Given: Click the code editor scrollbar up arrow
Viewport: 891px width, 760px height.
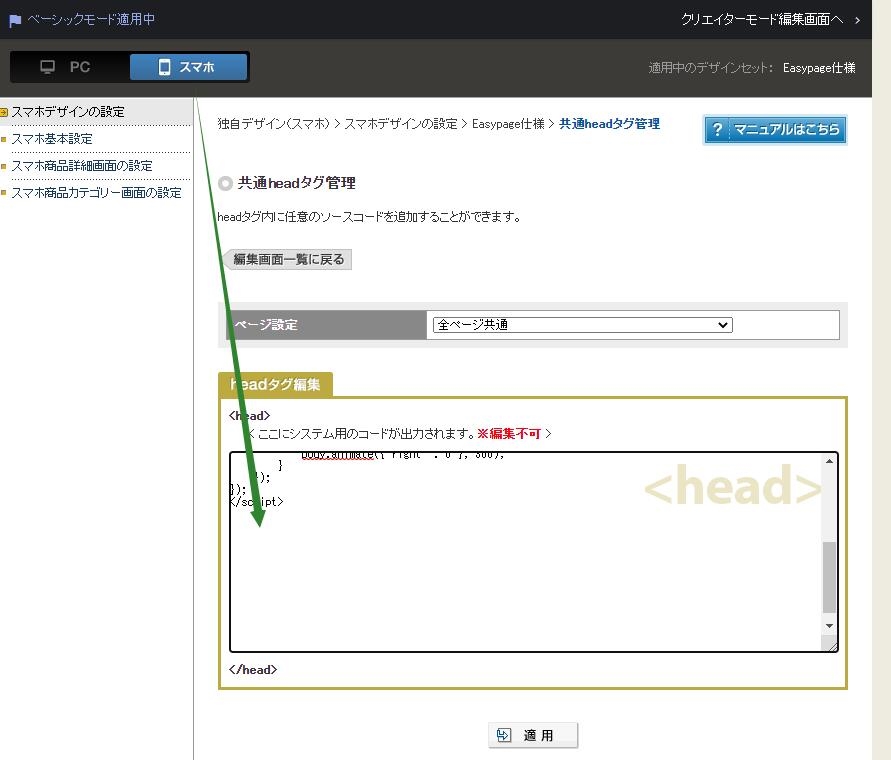Looking at the screenshot, I should (x=830, y=461).
